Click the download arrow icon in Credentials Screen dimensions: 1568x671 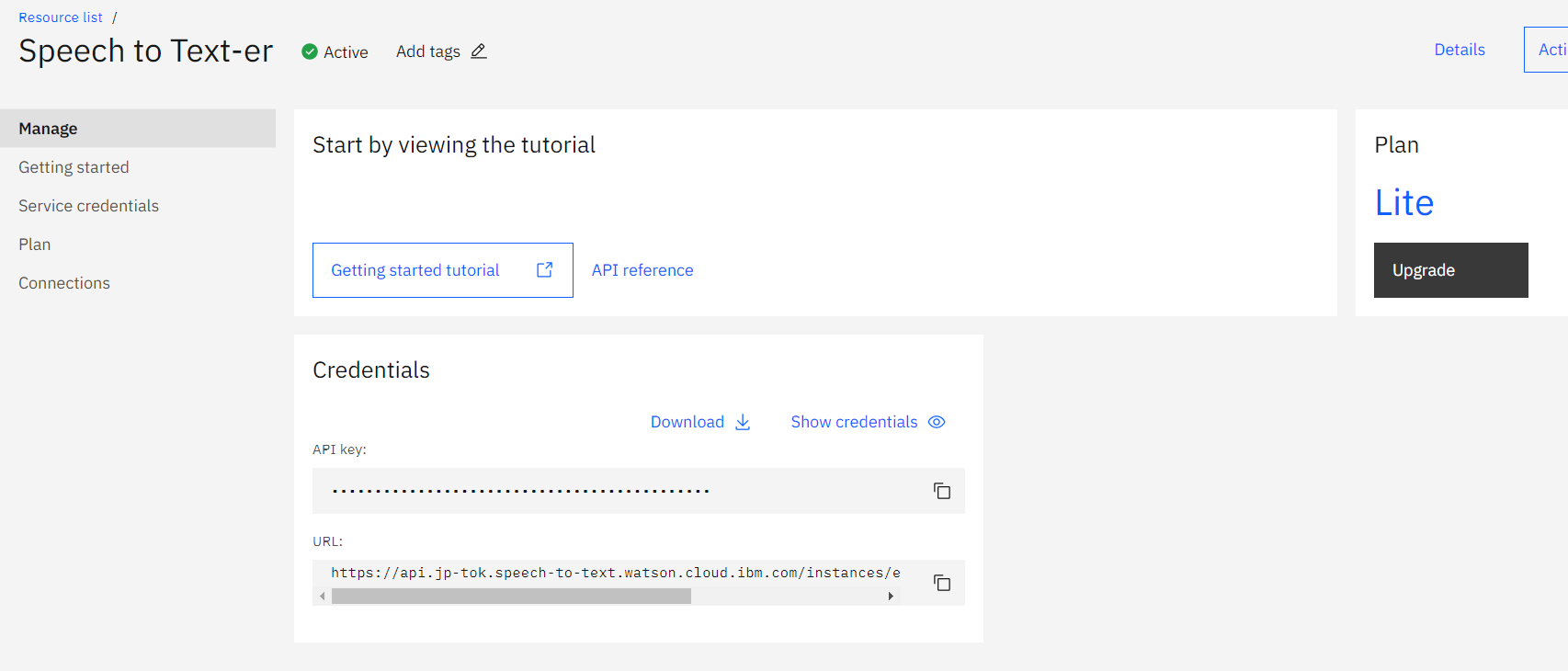743,422
